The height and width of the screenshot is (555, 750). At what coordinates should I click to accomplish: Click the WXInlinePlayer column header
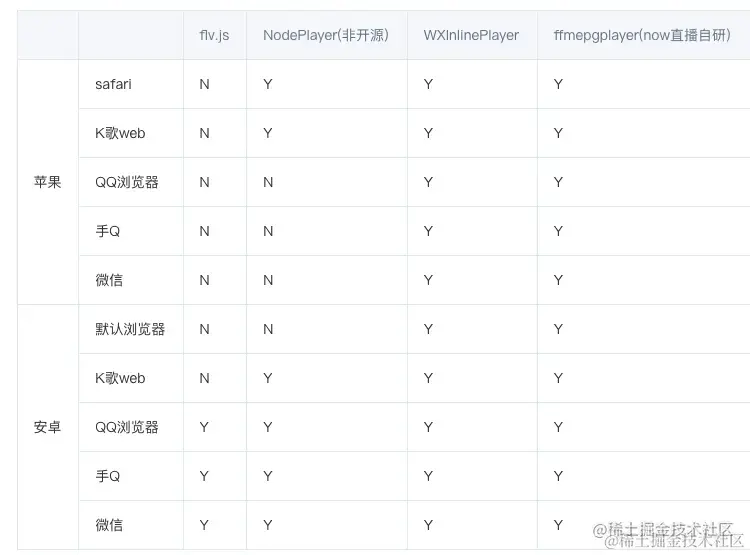coord(471,35)
